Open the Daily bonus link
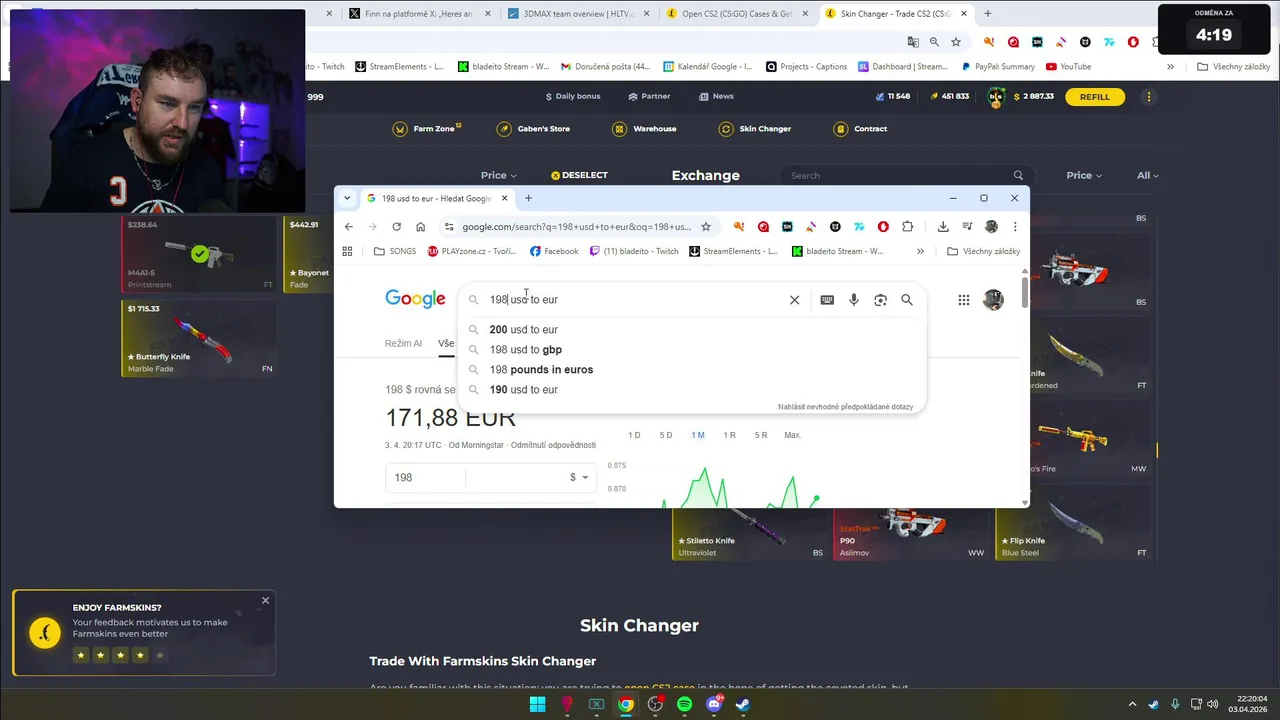This screenshot has width=1280, height=720. pyautogui.click(x=573, y=97)
